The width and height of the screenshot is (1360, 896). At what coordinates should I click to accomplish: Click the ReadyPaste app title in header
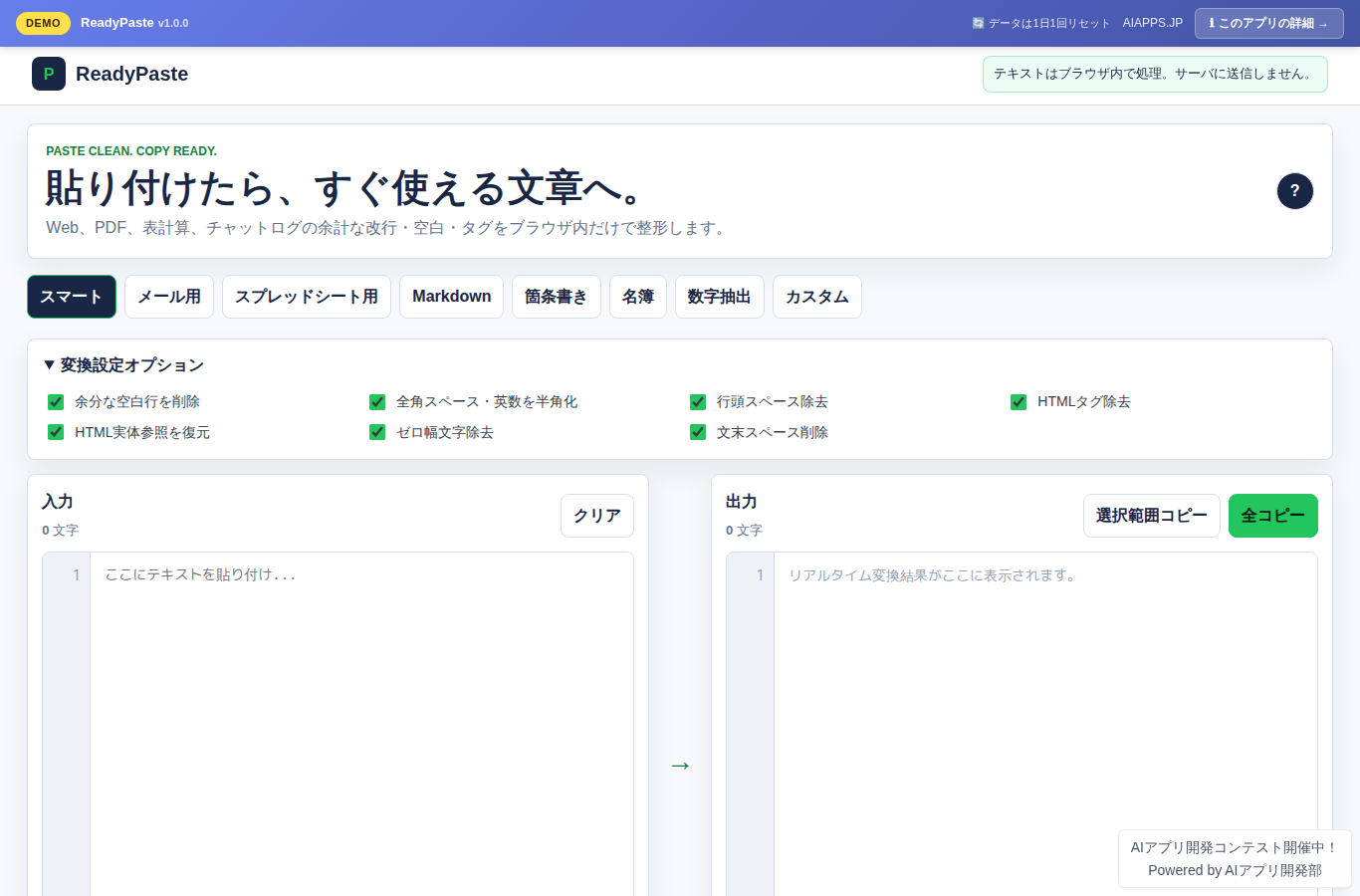pyautogui.click(x=131, y=74)
